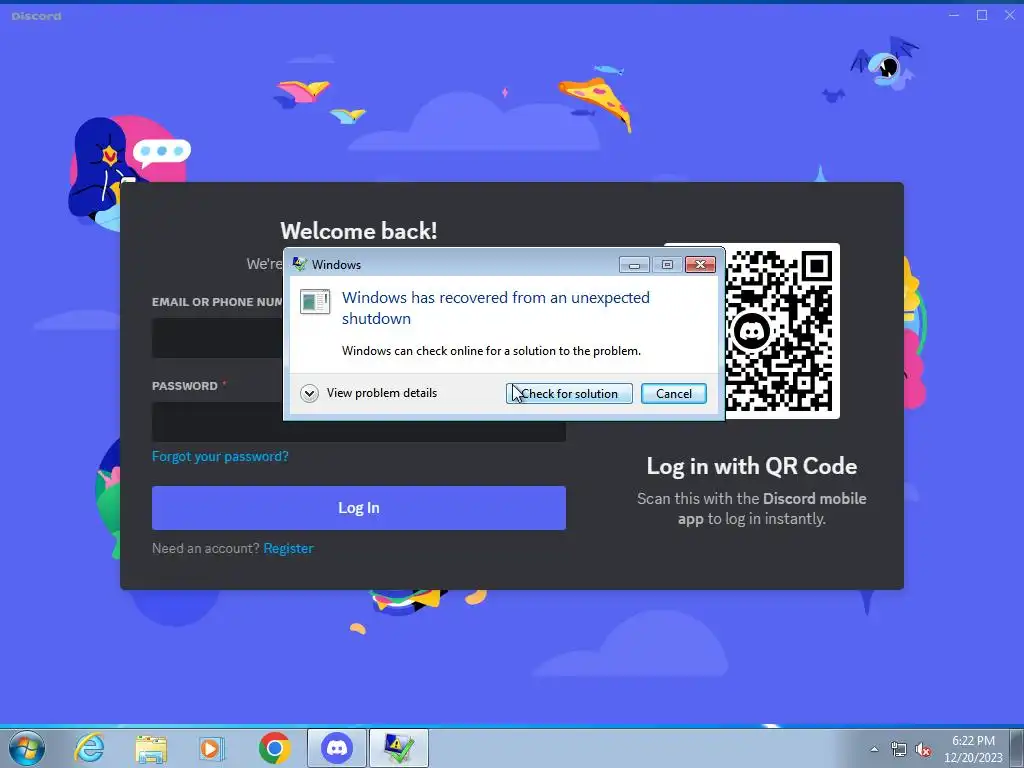Viewport: 1024px width, 768px height.
Task: Click the recovered from unexpected shutdown heading
Action: [496, 308]
